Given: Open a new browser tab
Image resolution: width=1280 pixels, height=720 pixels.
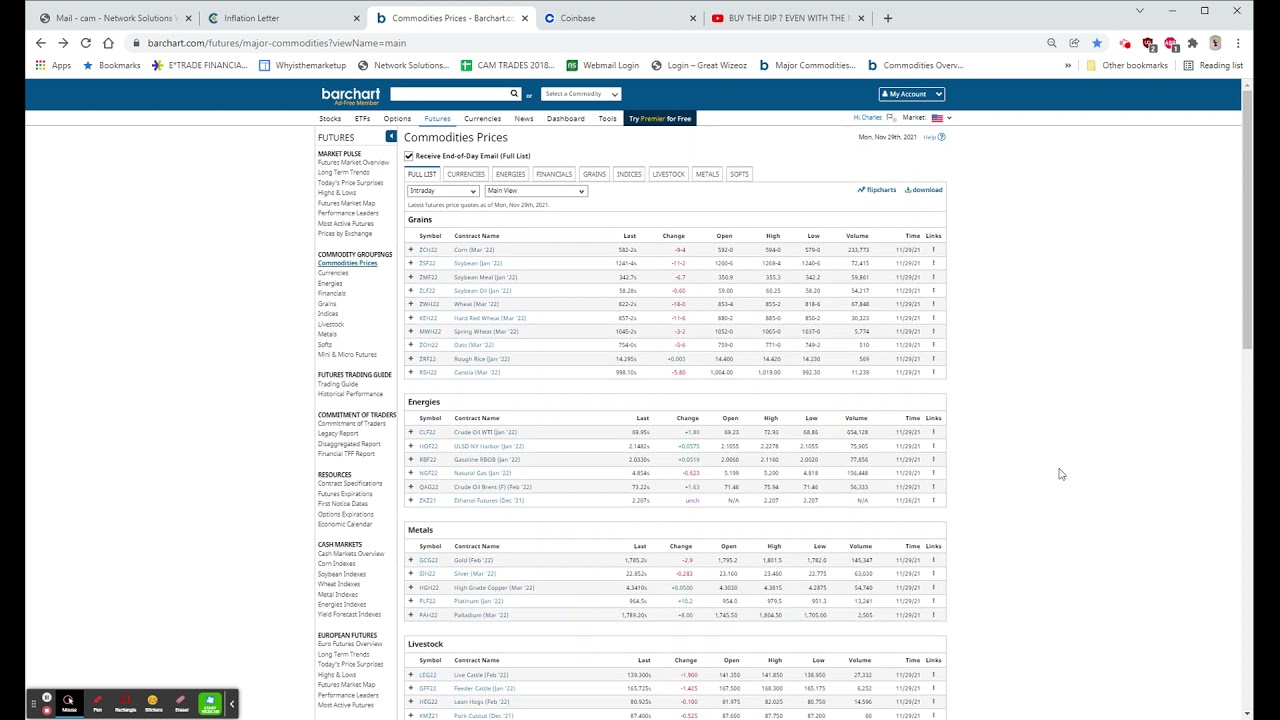Looking at the screenshot, I should tap(888, 18).
